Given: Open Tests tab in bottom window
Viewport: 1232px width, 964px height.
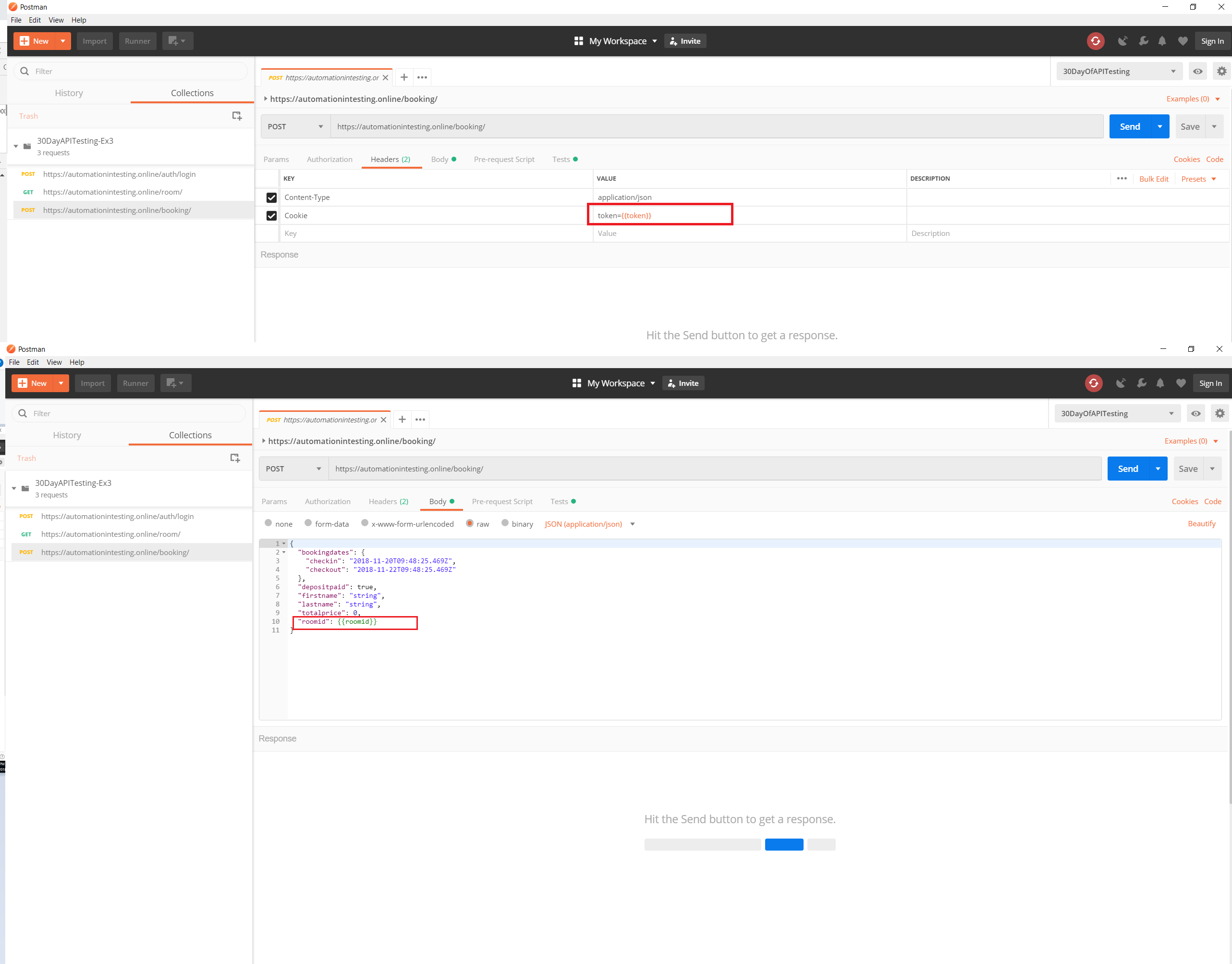Looking at the screenshot, I should (563, 501).
